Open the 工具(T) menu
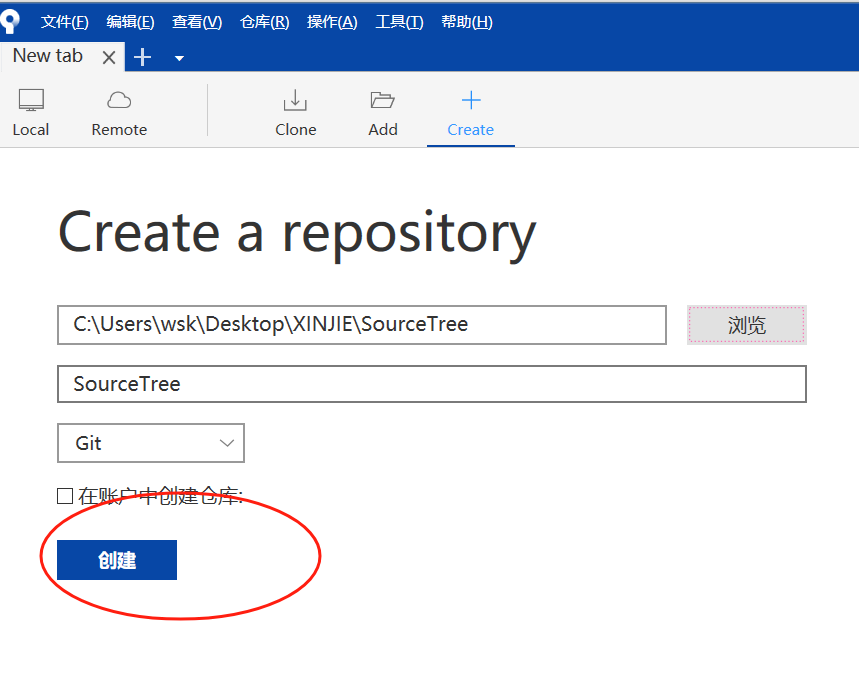 pyautogui.click(x=399, y=22)
